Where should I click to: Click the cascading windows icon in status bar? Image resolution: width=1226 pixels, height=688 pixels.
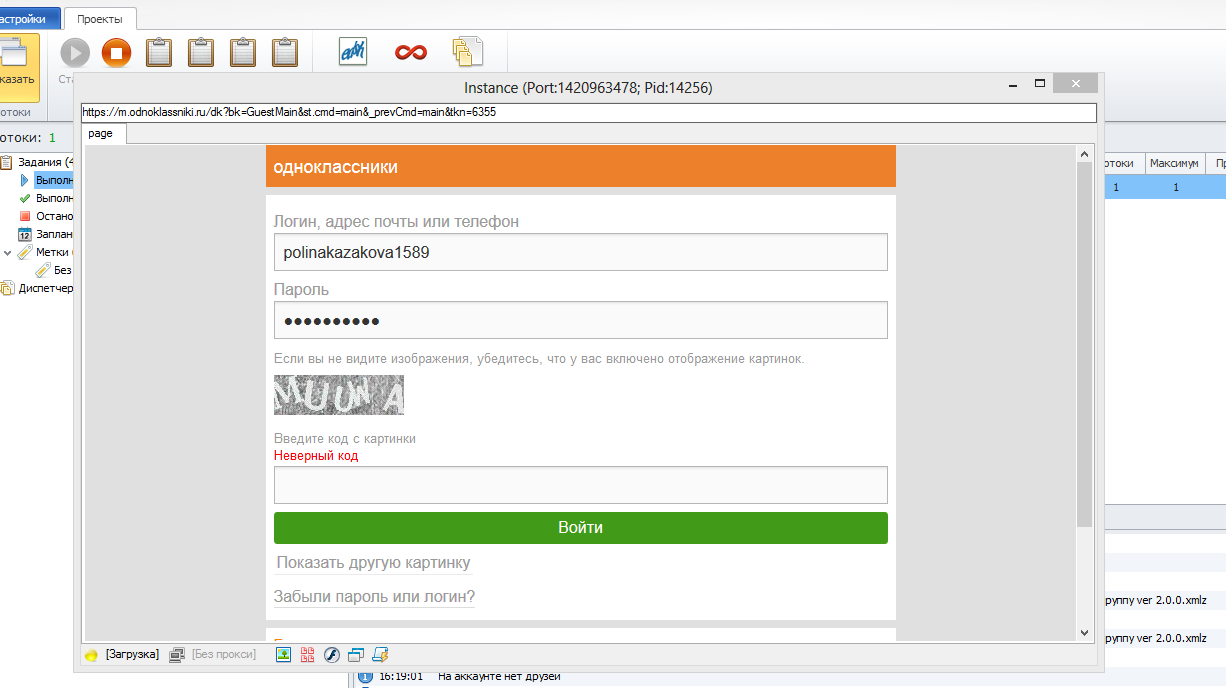coord(356,655)
